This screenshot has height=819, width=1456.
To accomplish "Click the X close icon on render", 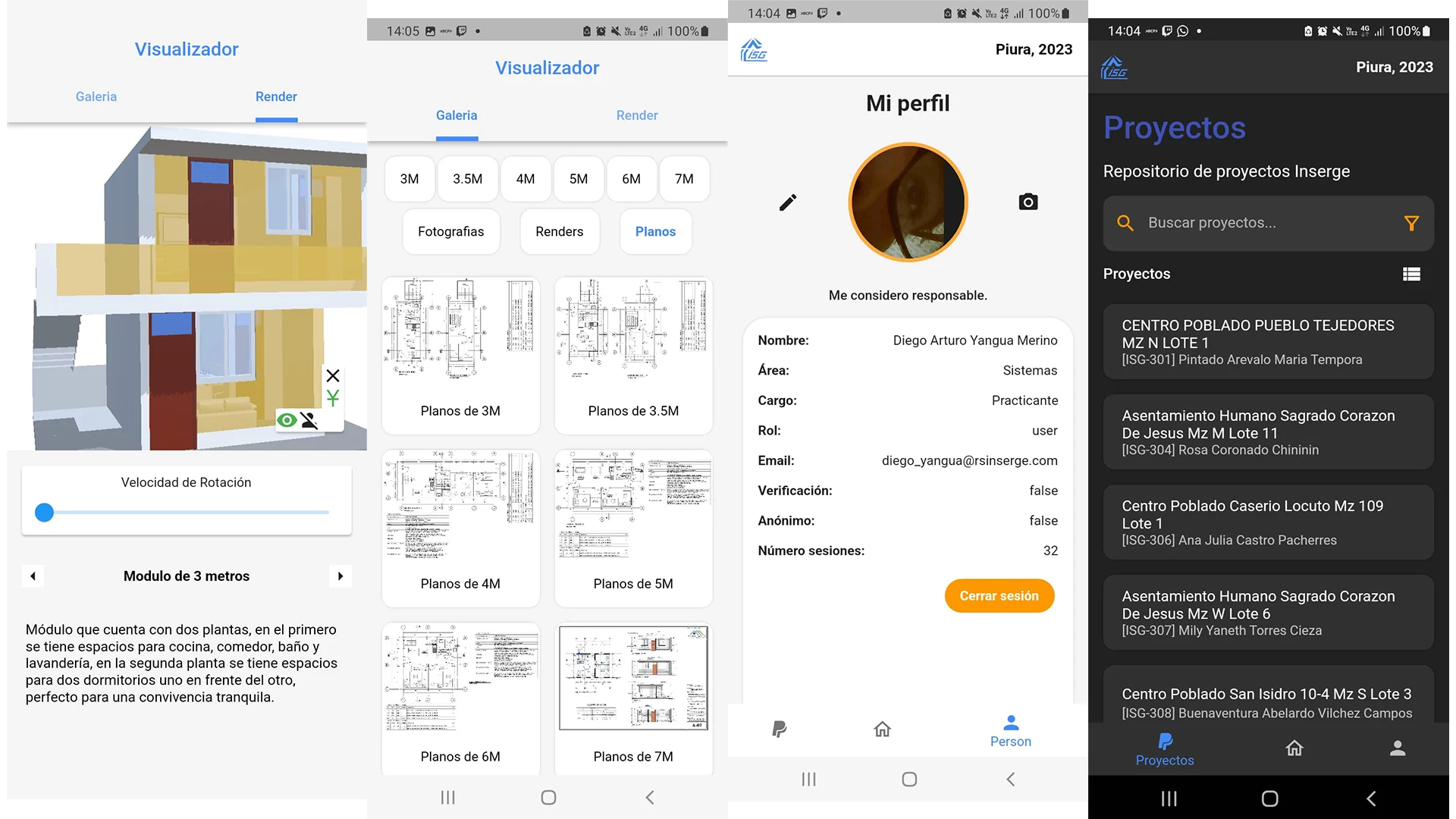I will (332, 375).
